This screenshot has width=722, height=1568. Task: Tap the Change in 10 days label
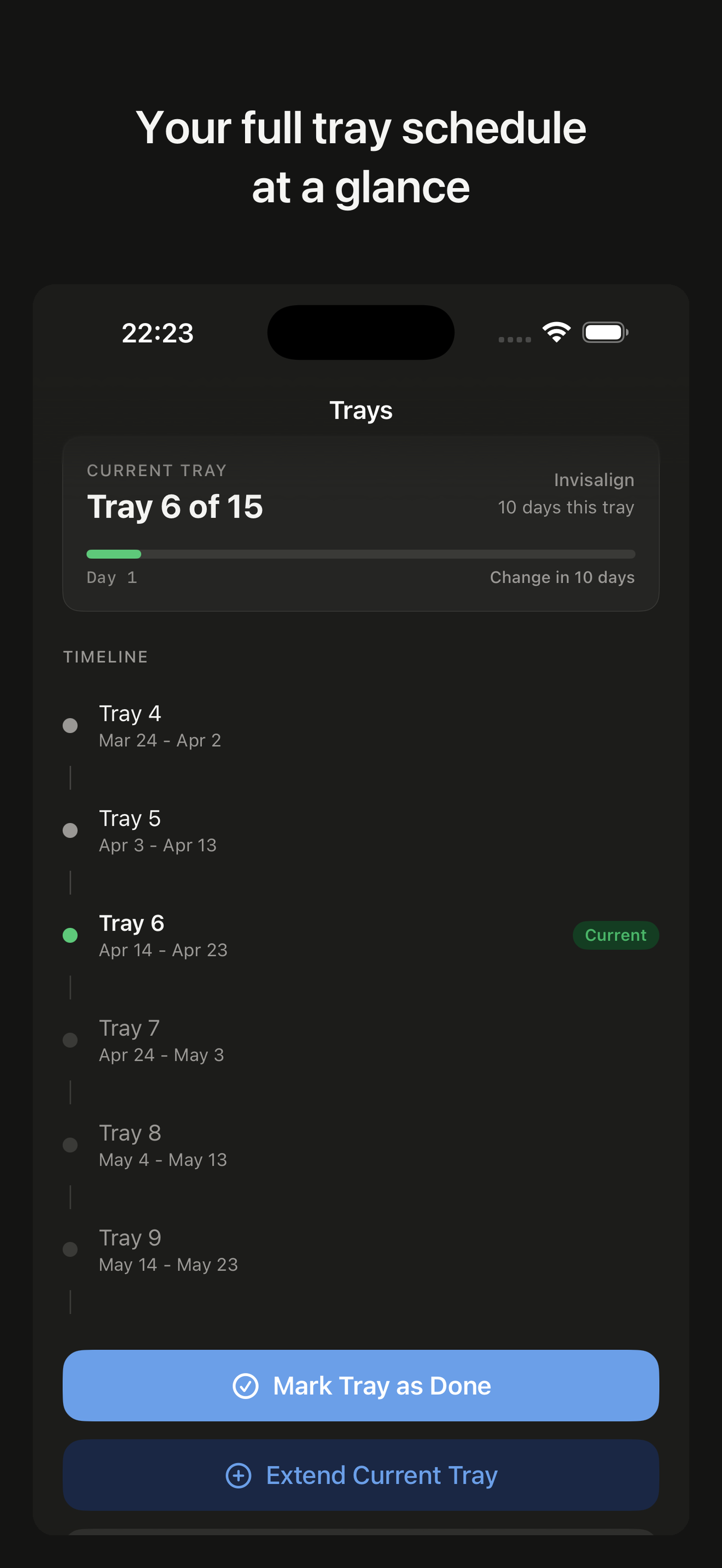pyautogui.click(x=562, y=577)
